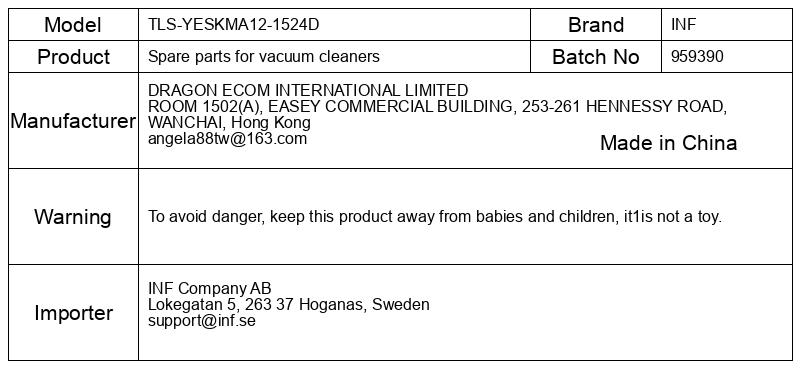Click the Brand header cell
This screenshot has height=380, width=800.
pos(596,24)
